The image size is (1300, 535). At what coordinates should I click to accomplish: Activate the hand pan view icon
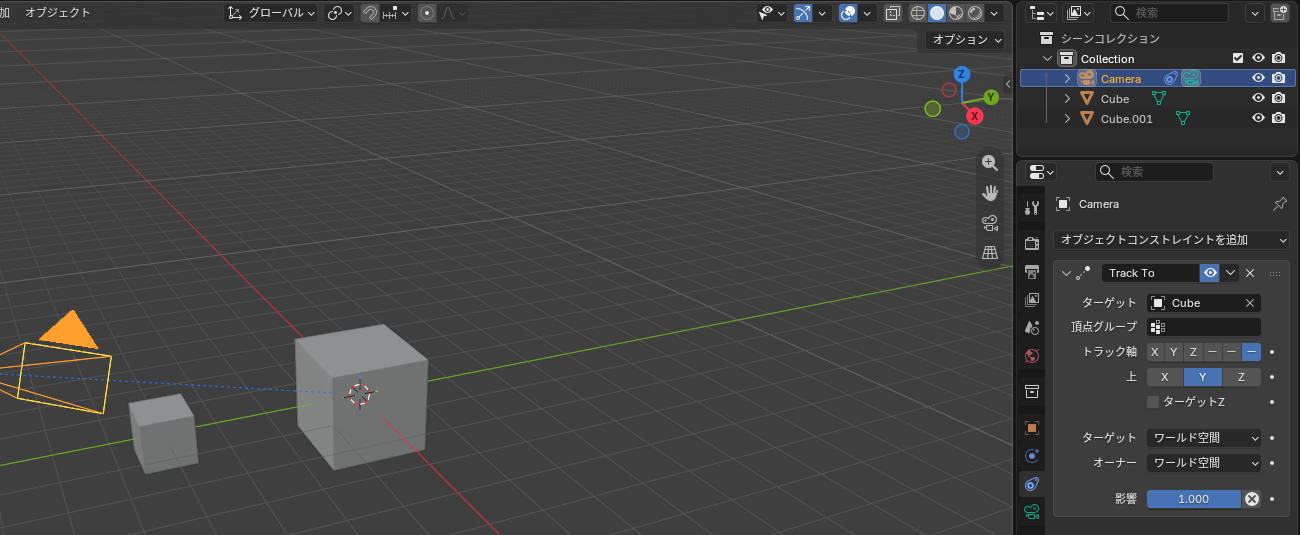click(x=990, y=193)
